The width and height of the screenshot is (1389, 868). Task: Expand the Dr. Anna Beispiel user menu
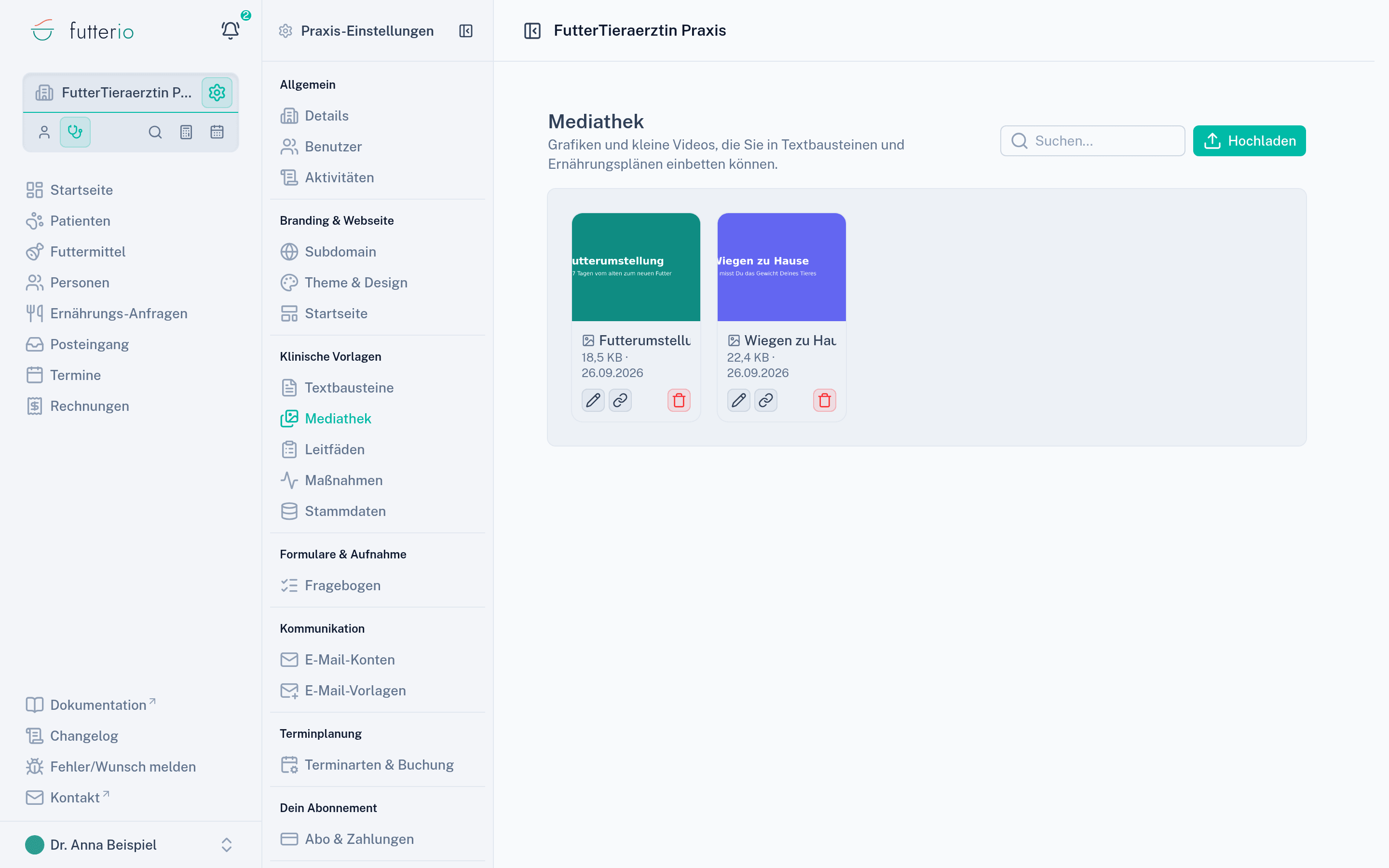tap(131, 844)
